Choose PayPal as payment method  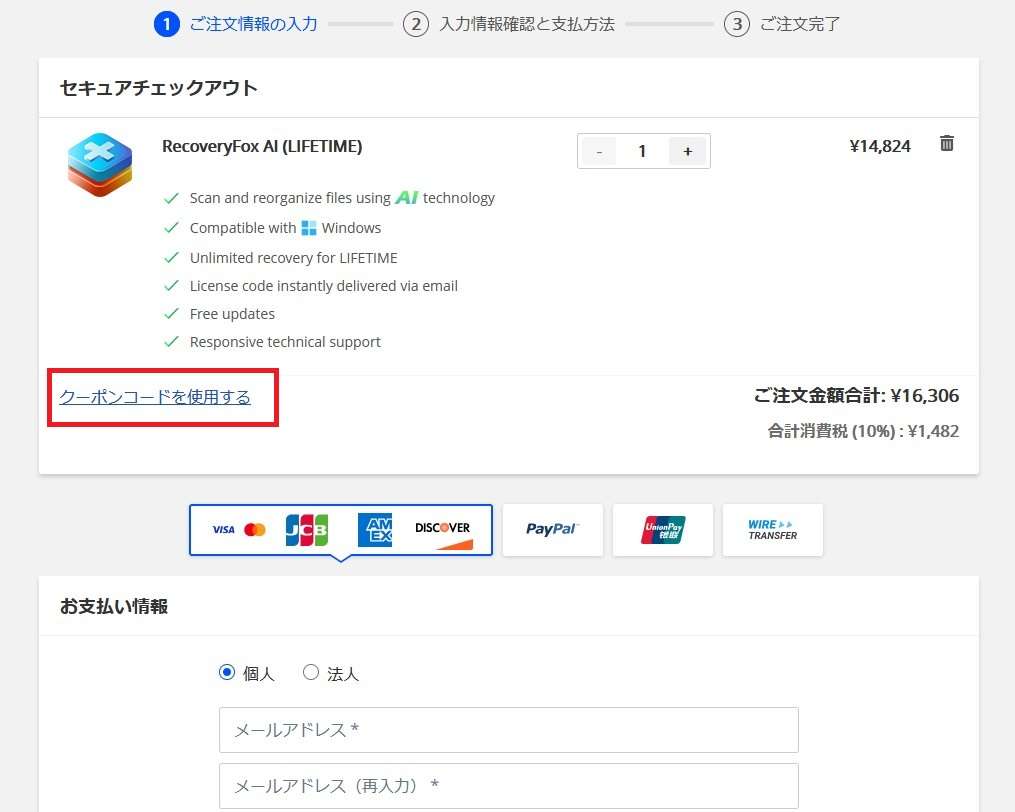coord(552,530)
